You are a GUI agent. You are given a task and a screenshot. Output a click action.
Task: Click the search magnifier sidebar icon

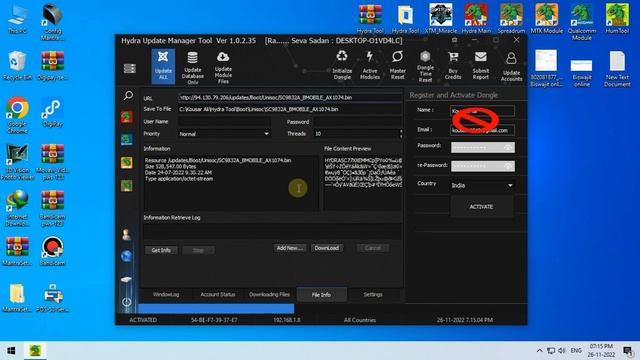(x=128, y=96)
